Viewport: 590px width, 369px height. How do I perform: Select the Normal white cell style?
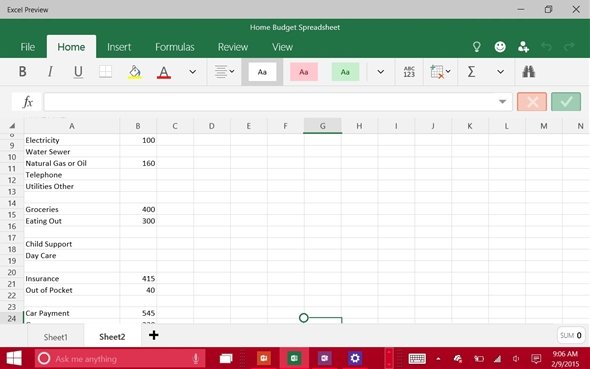(x=262, y=72)
